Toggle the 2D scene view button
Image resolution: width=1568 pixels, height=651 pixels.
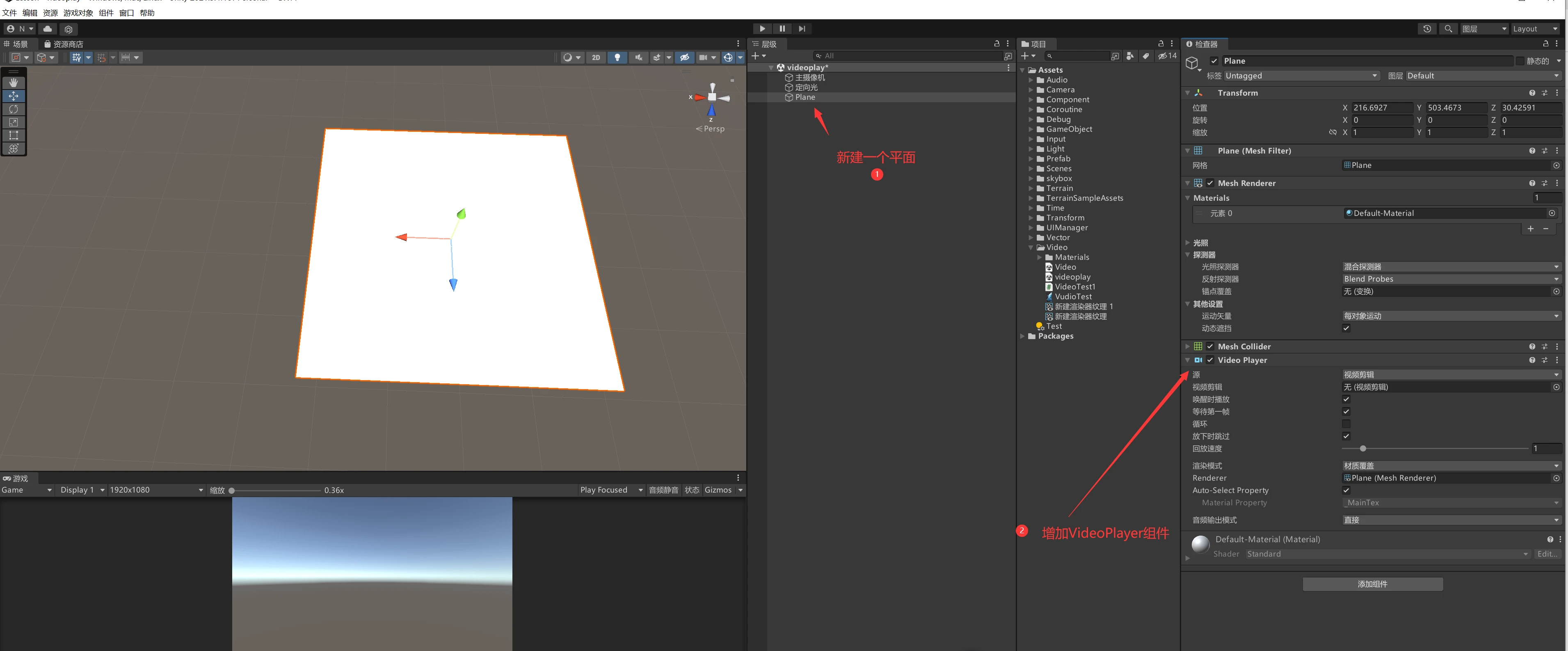(x=596, y=57)
